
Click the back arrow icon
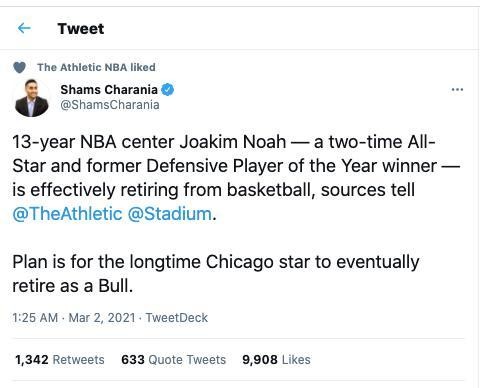(24, 28)
